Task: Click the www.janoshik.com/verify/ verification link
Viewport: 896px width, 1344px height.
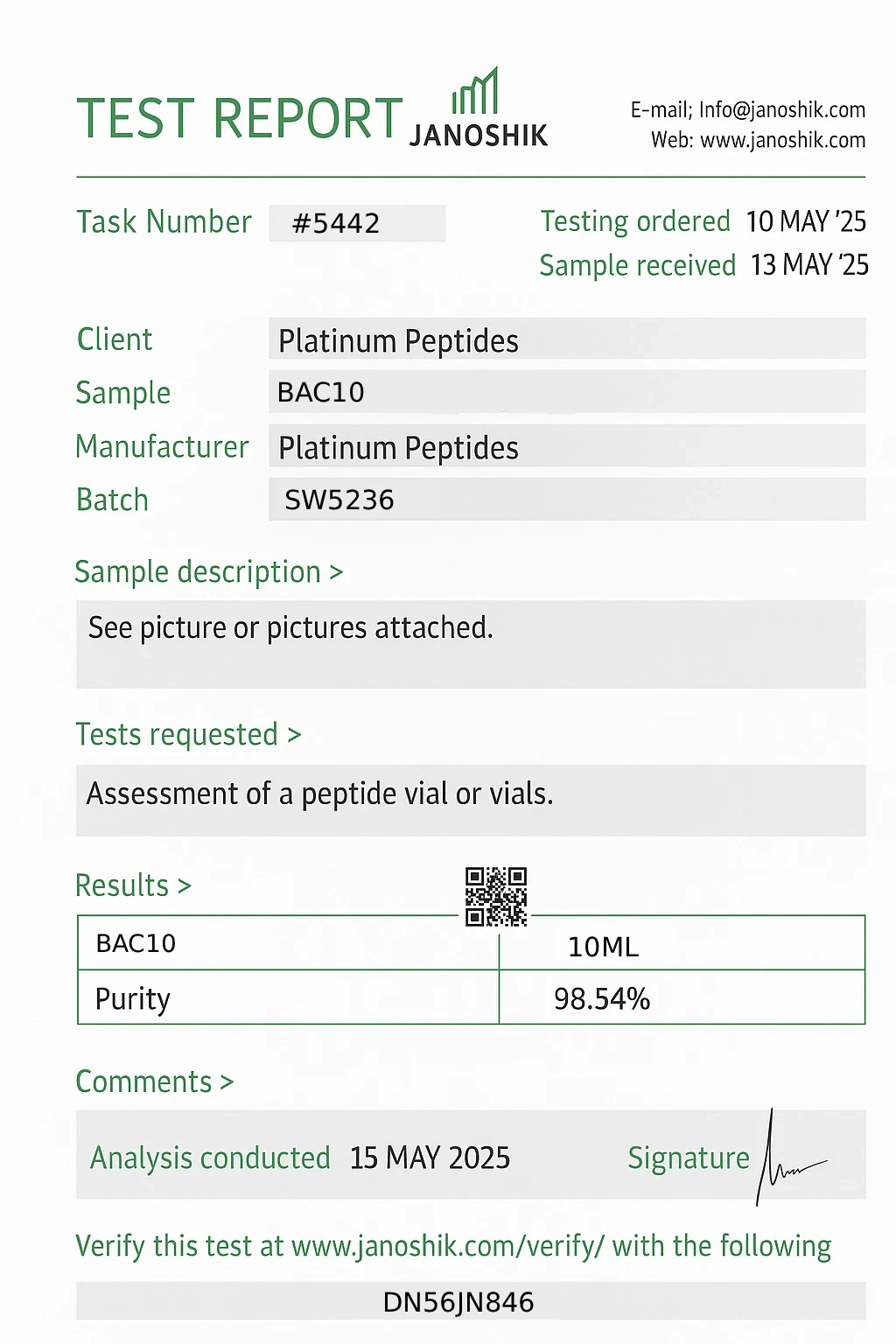Action: [447, 1246]
